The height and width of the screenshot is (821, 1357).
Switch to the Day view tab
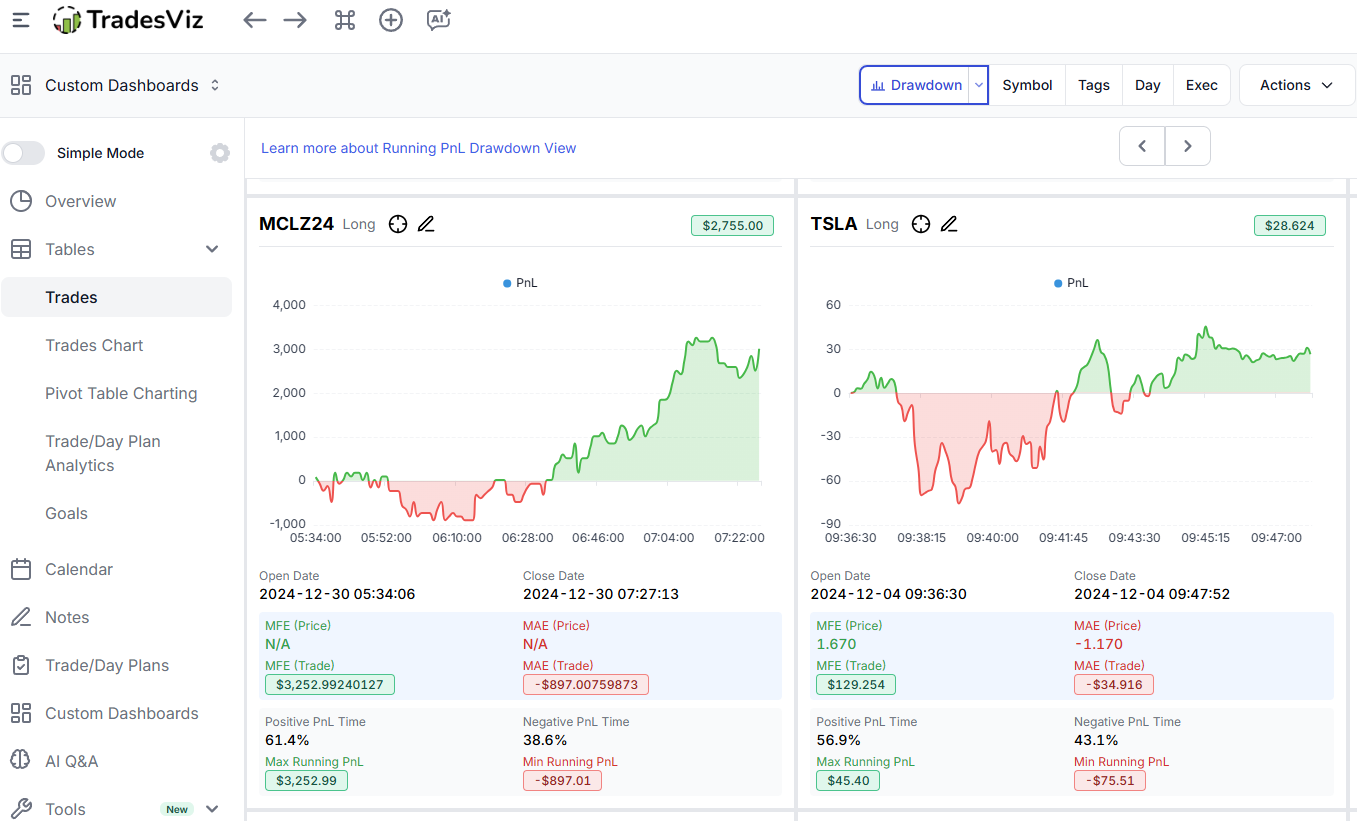click(x=1148, y=85)
